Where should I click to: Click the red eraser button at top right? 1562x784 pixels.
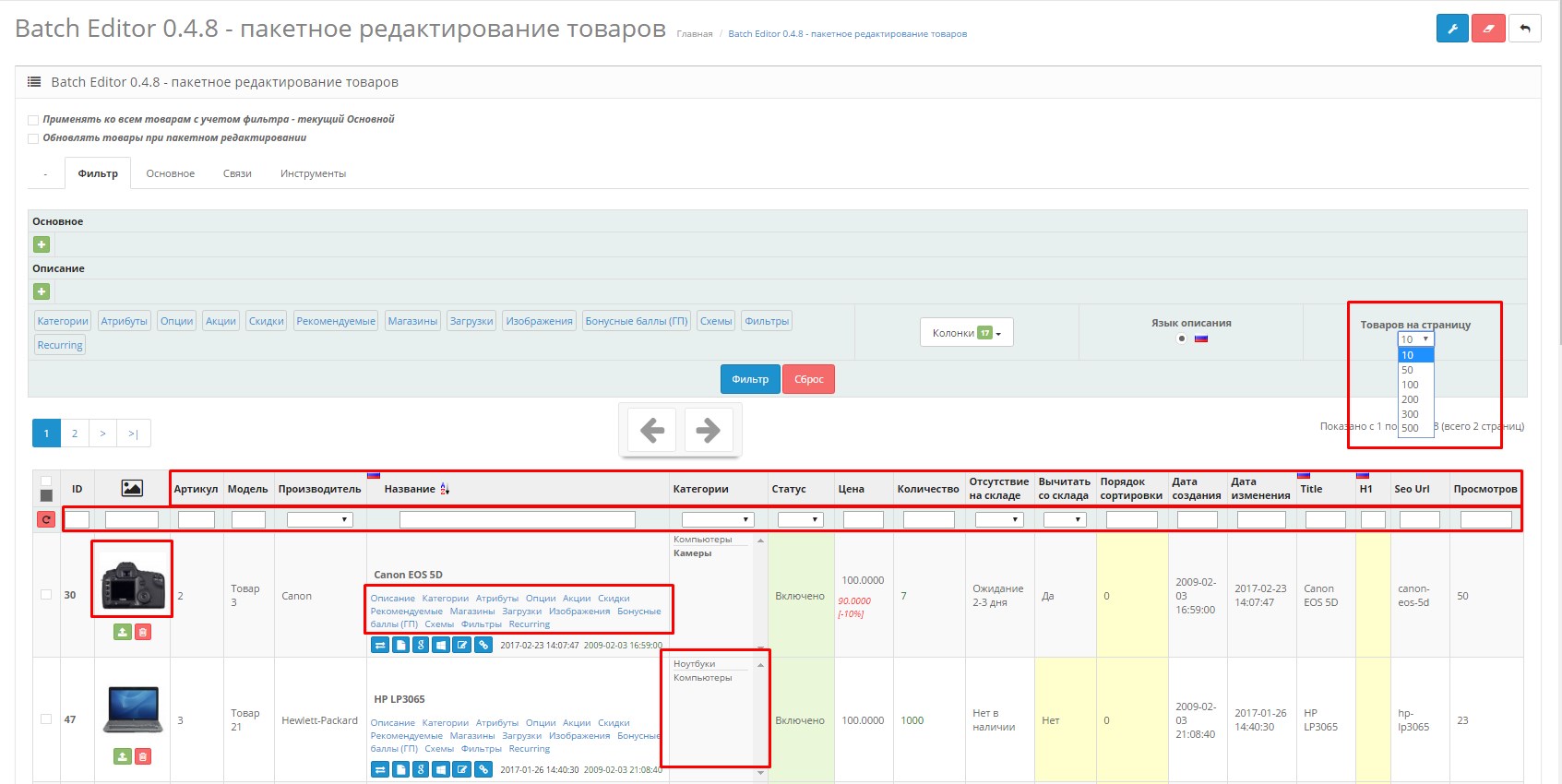coord(1488,29)
